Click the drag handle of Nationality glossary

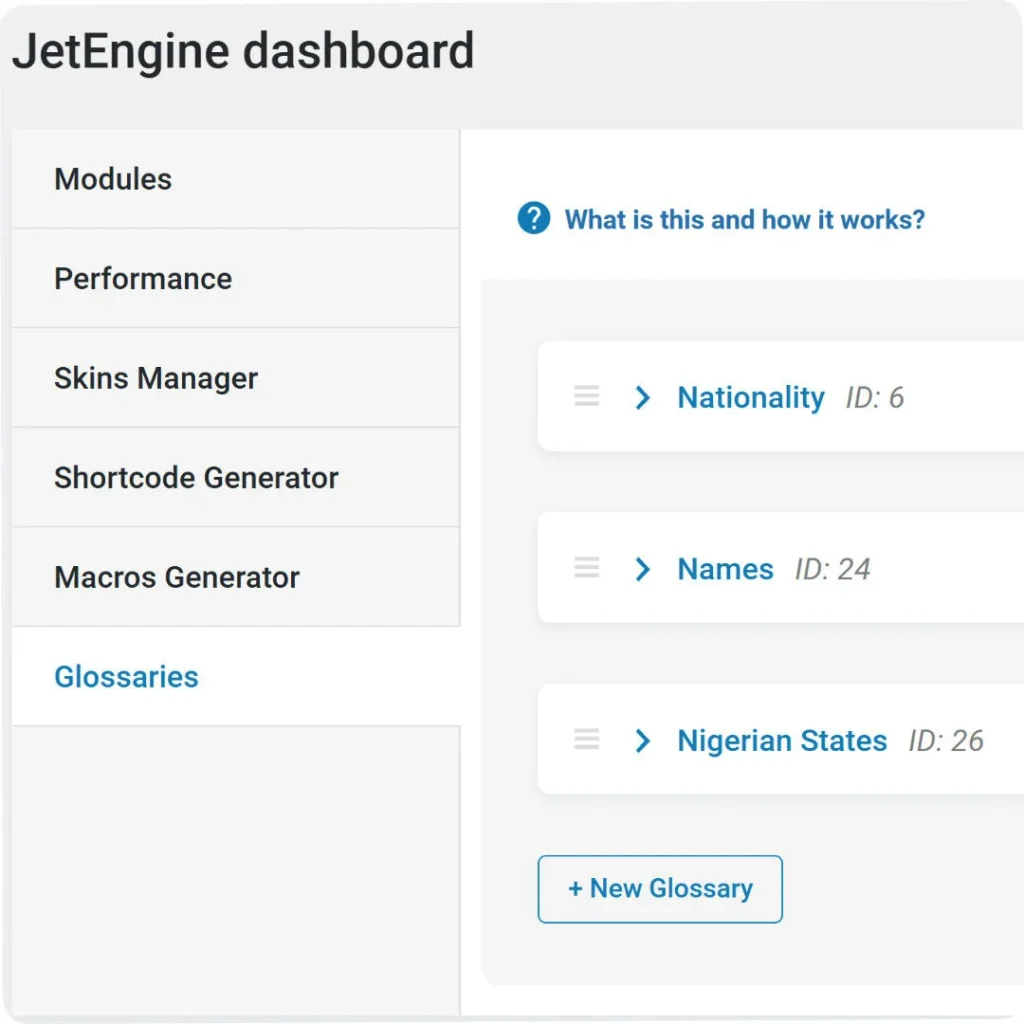point(586,396)
